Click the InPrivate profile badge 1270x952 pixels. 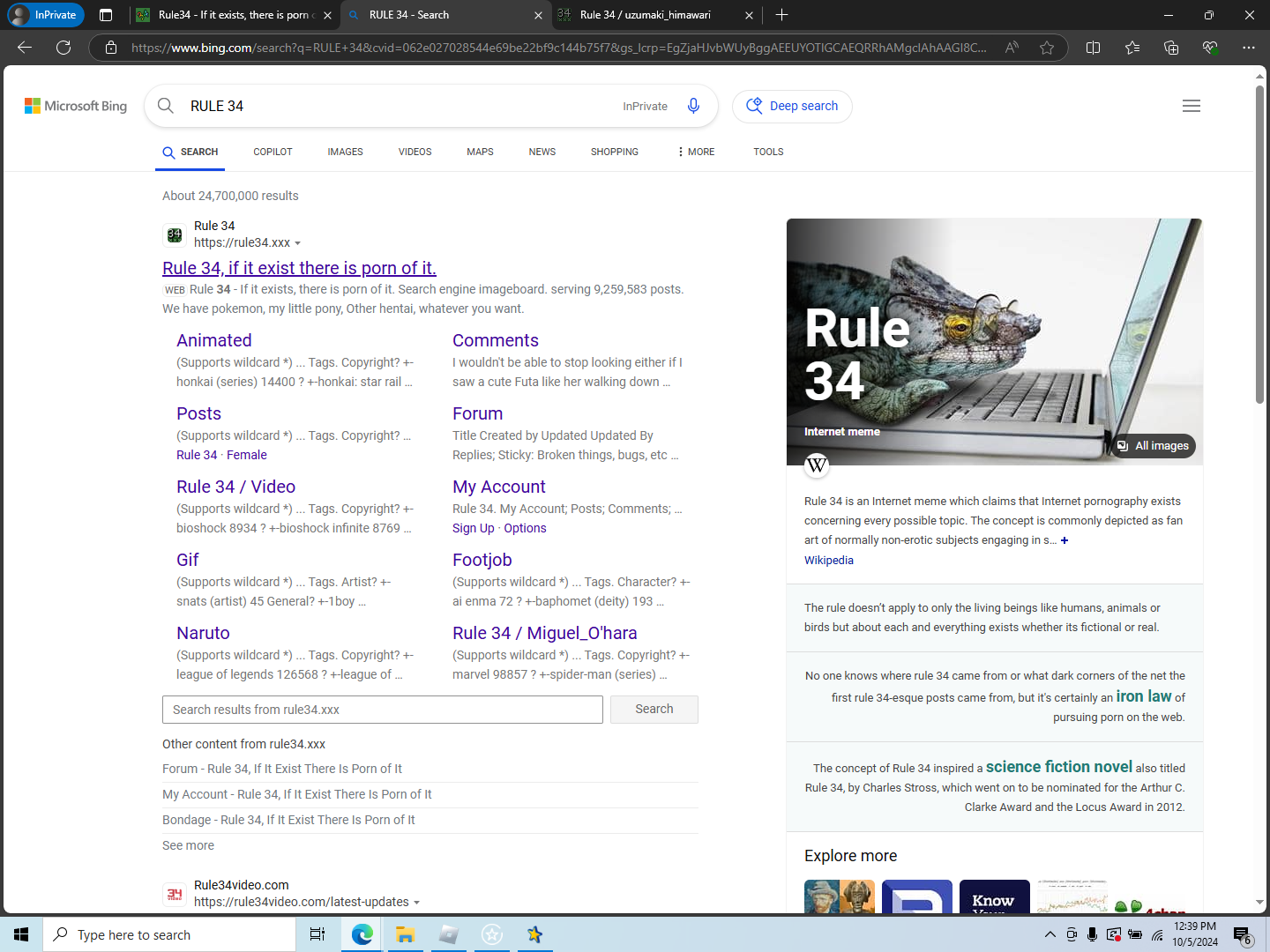(46, 15)
